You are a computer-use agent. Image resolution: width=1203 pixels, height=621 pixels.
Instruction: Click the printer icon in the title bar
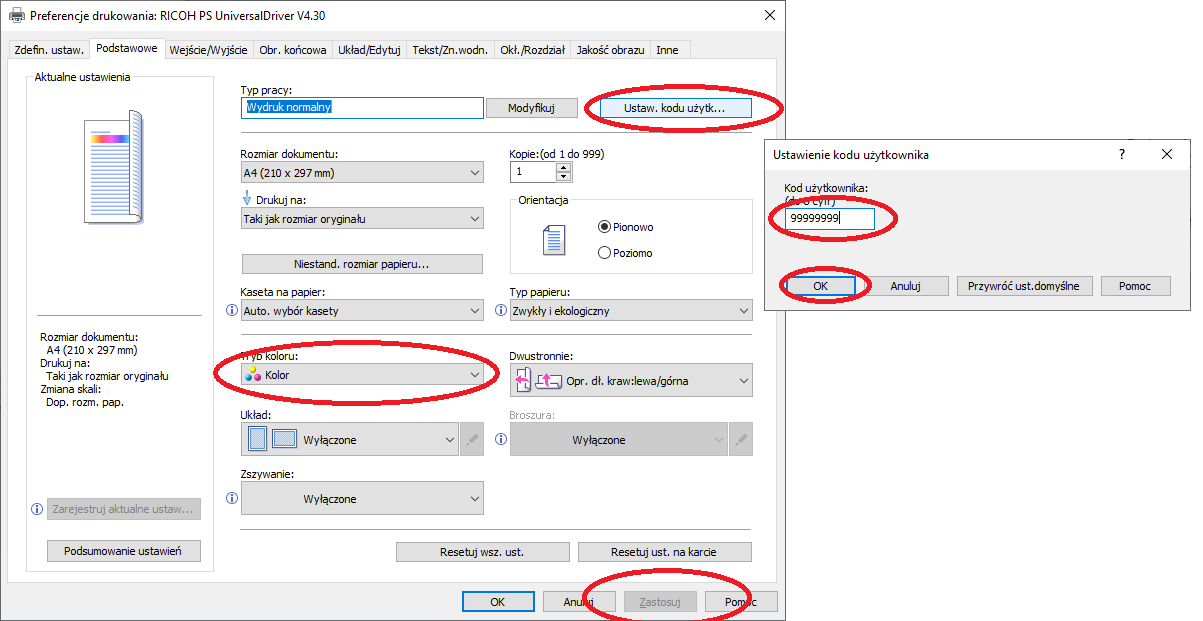point(17,16)
